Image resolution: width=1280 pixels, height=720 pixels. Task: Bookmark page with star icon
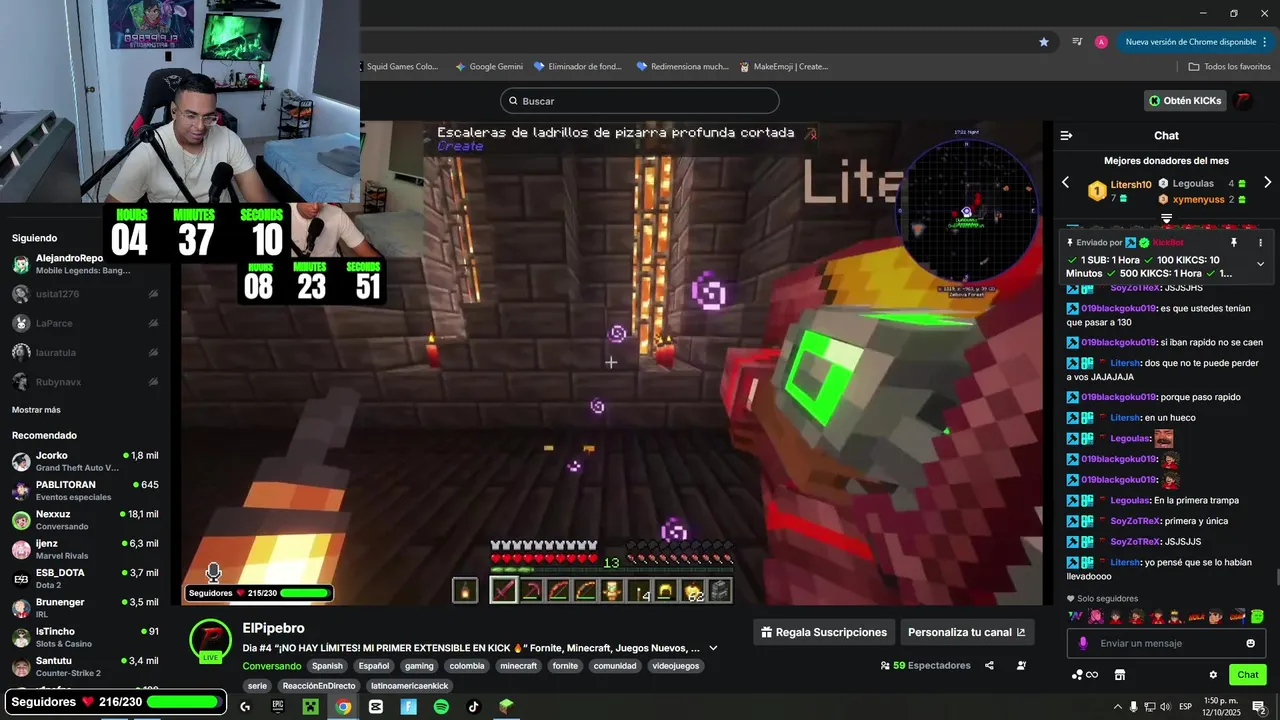[x=1044, y=42]
